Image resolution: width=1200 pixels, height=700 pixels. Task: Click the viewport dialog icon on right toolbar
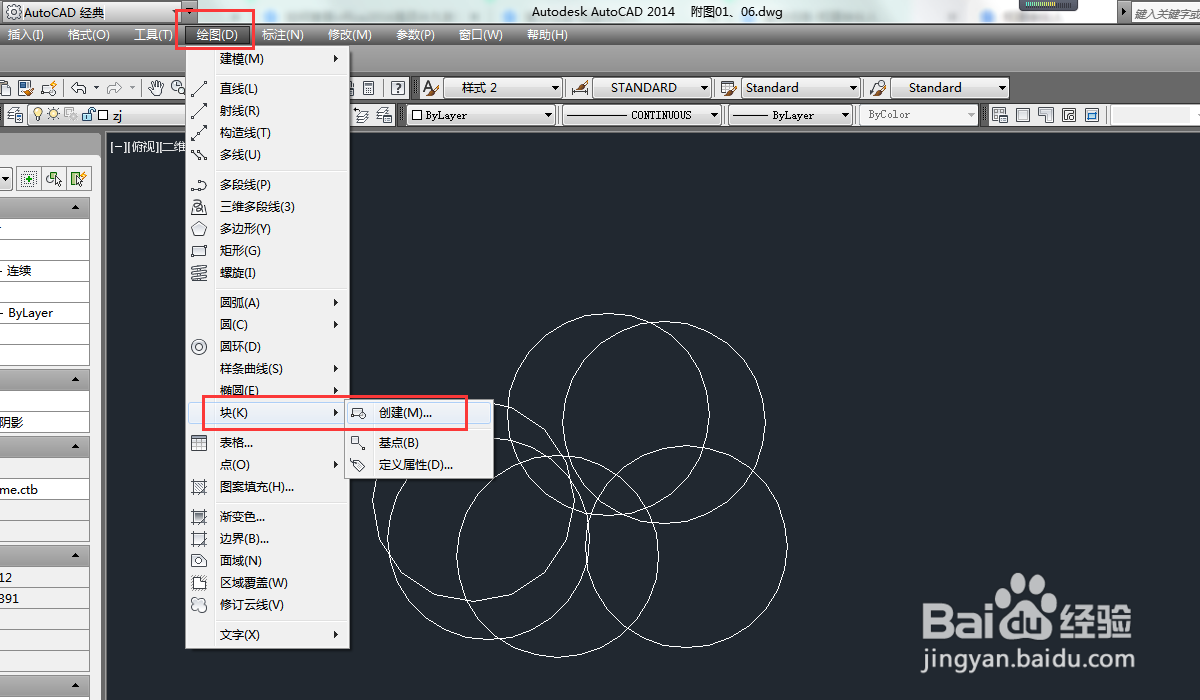[999, 115]
